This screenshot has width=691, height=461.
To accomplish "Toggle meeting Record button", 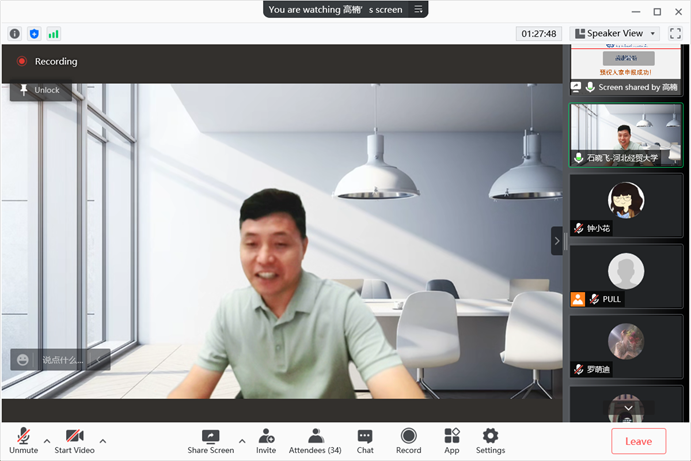I will click(x=409, y=440).
